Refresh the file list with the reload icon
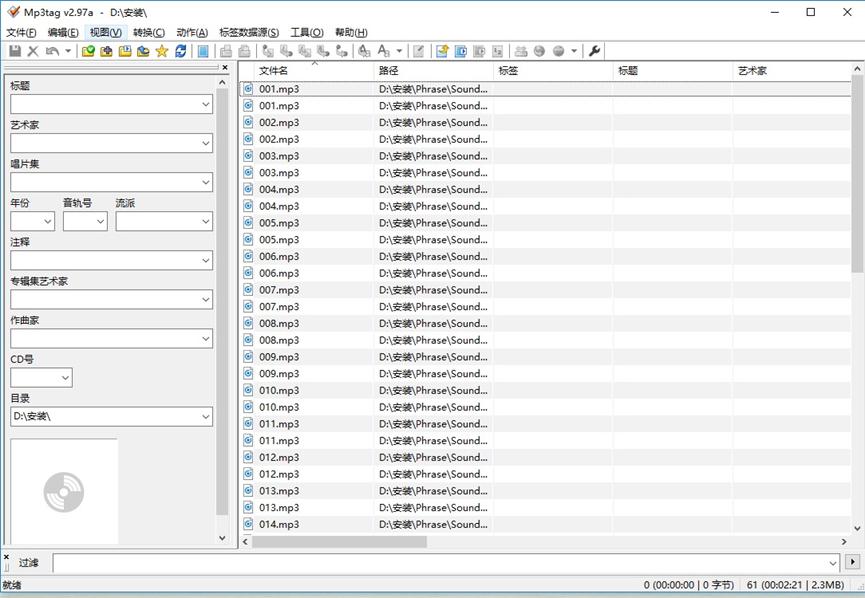Screen dimensions: 865x598 point(180,51)
